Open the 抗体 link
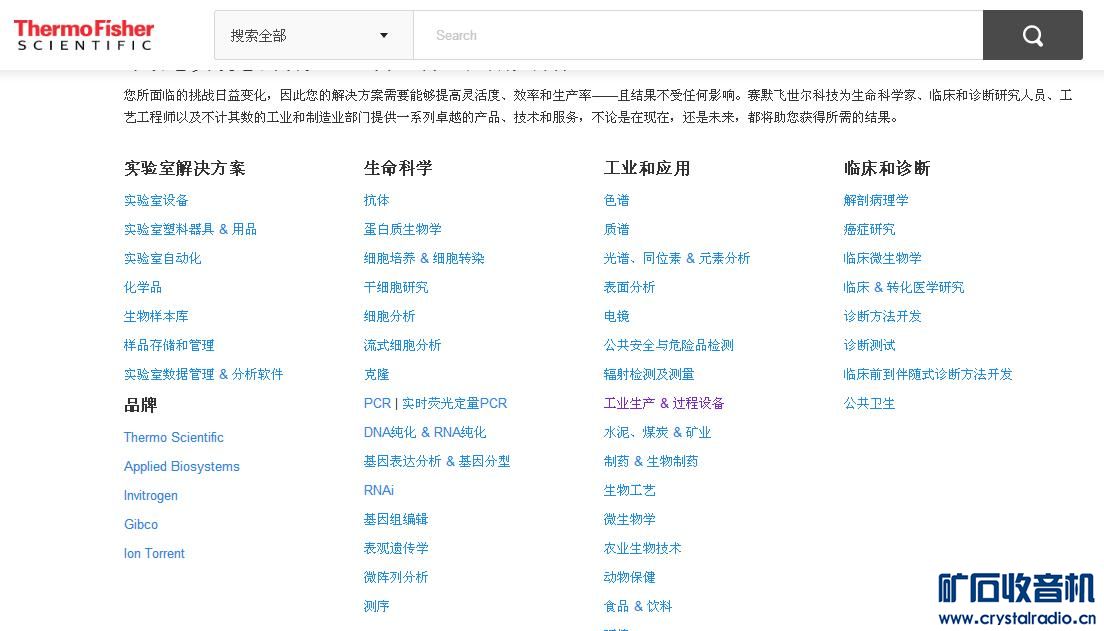1104x631 pixels. (x=377, y=201)
